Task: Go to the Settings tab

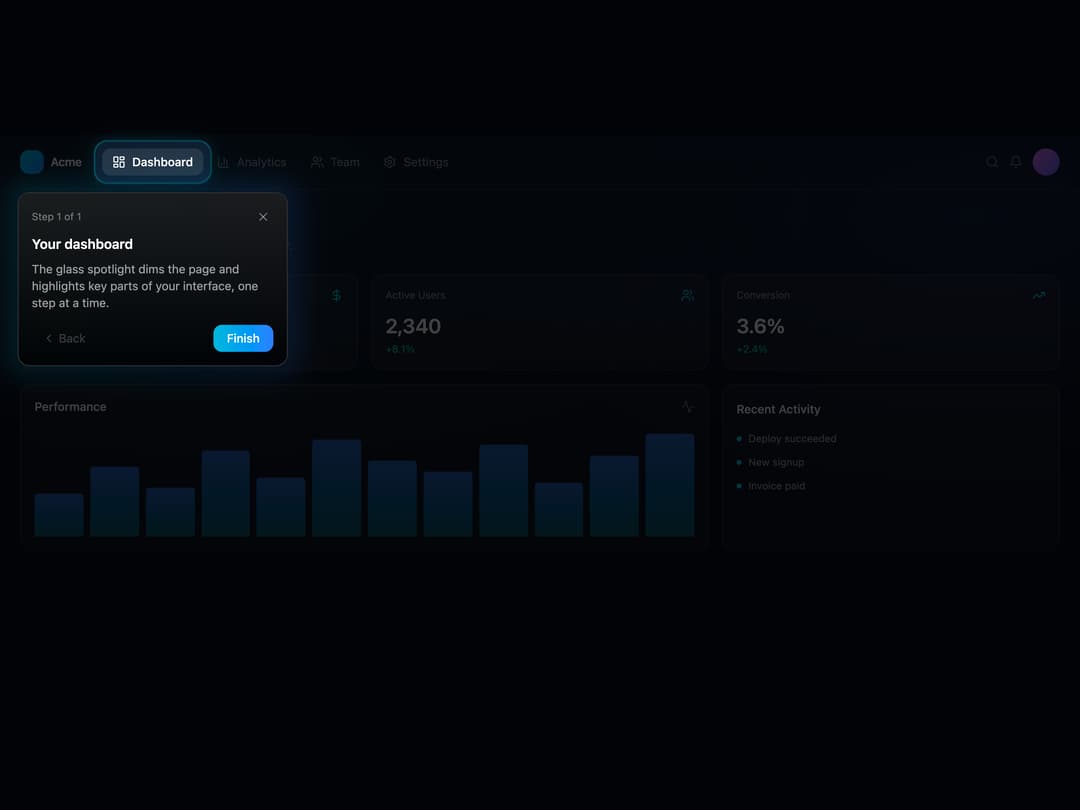Action: click(416, 162)
